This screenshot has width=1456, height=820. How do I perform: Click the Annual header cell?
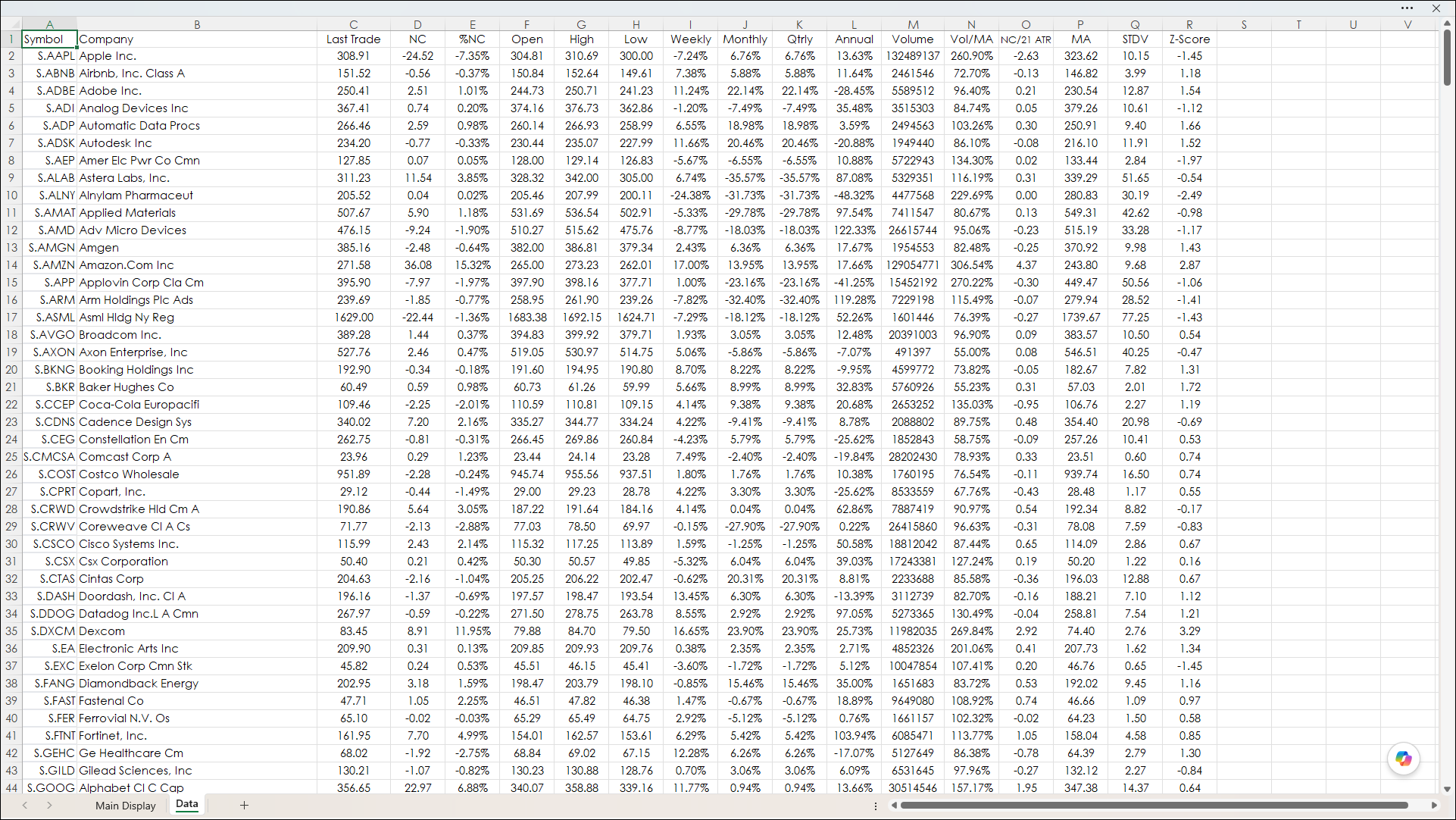coord(854,39)
